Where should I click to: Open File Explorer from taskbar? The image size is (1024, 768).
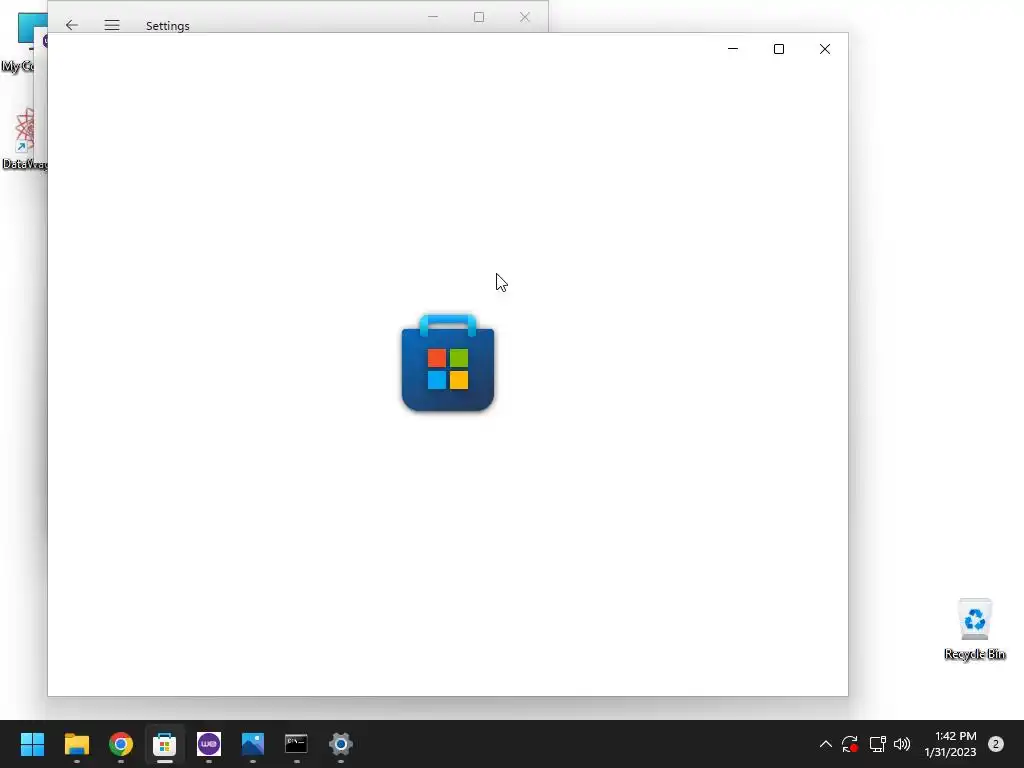(x=76, y=744)
